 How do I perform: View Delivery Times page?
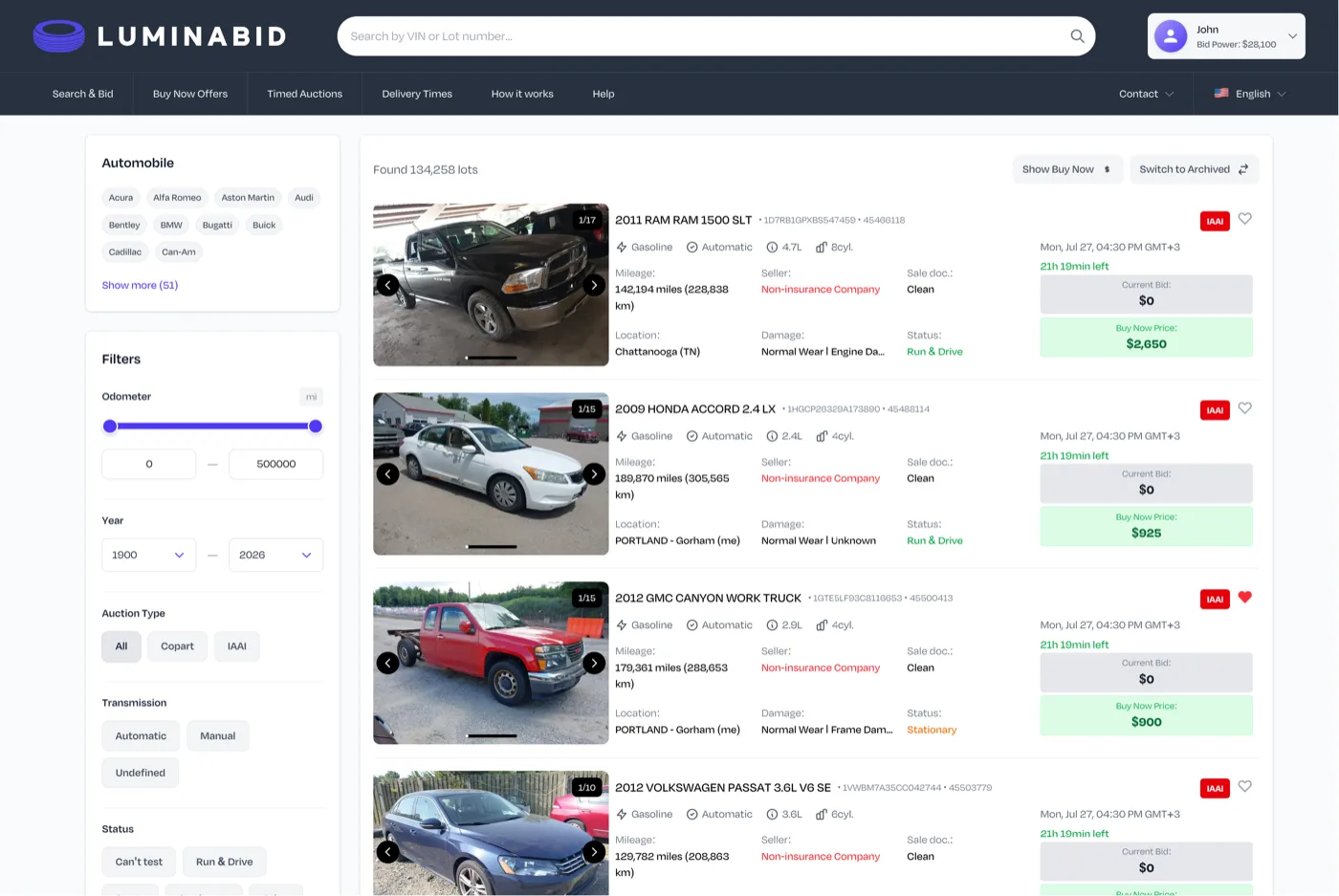pos(417,94)
